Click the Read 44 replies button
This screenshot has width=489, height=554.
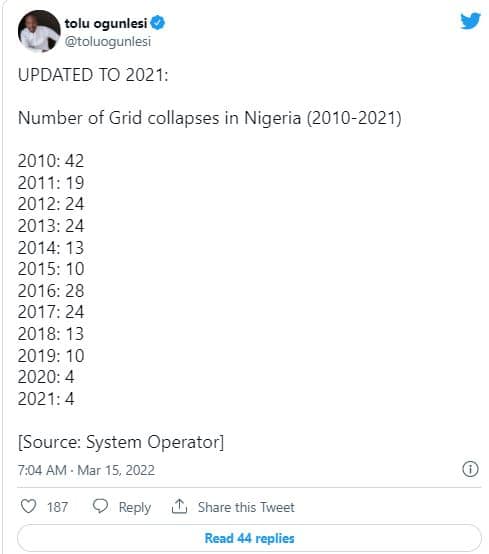tap(249, 538)
